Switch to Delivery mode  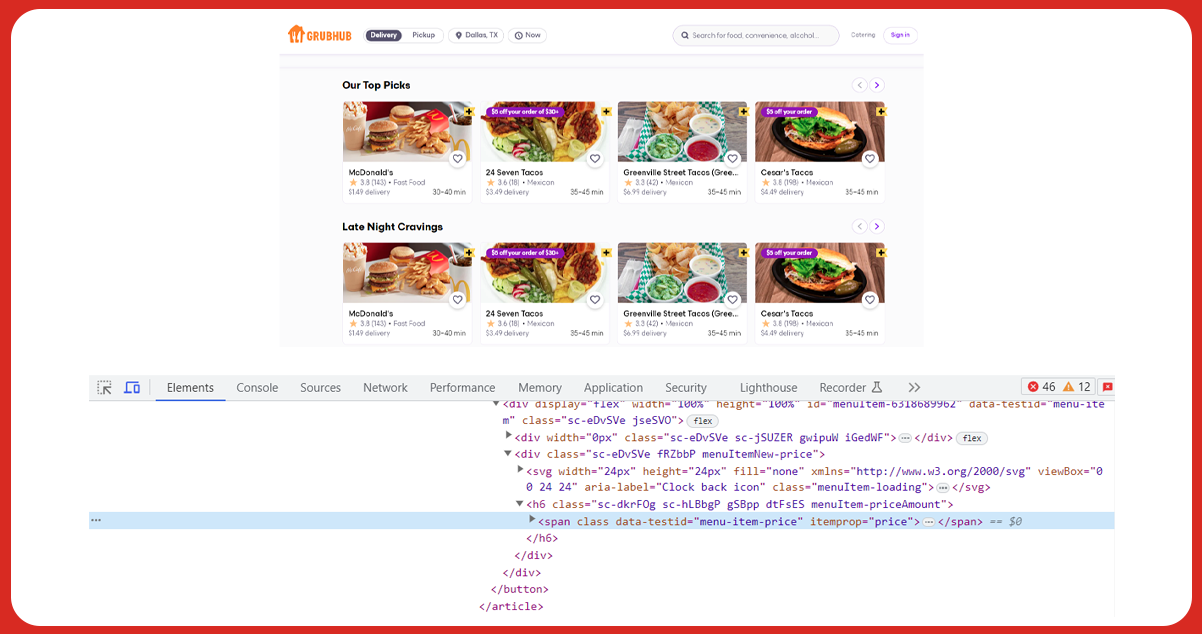(x=383, y=35)
